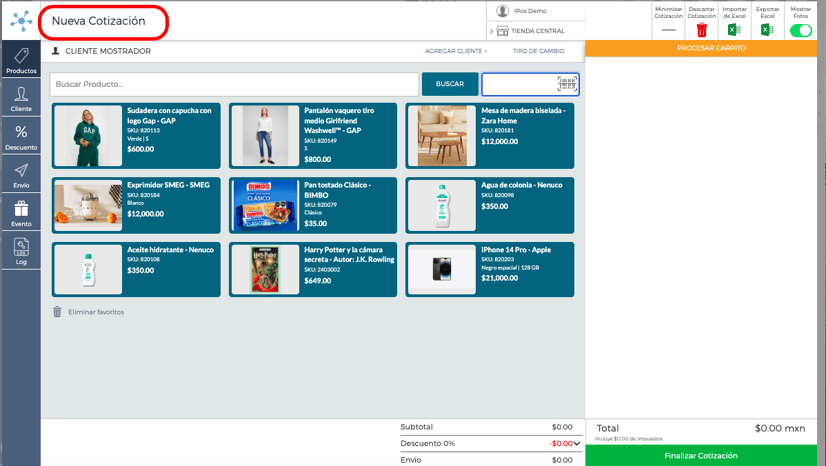Click Finalizar Cotización green button

[701, 455]
